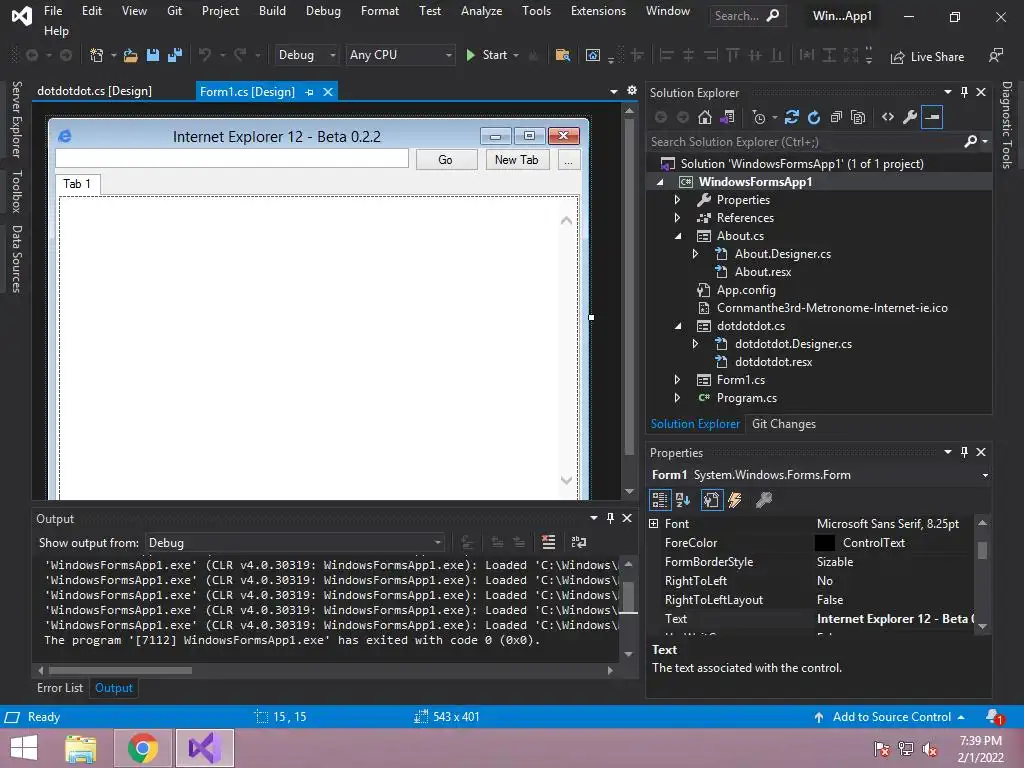
Task: Click the View Code icon in Solution Explorer
Action: tap(888, 118)
